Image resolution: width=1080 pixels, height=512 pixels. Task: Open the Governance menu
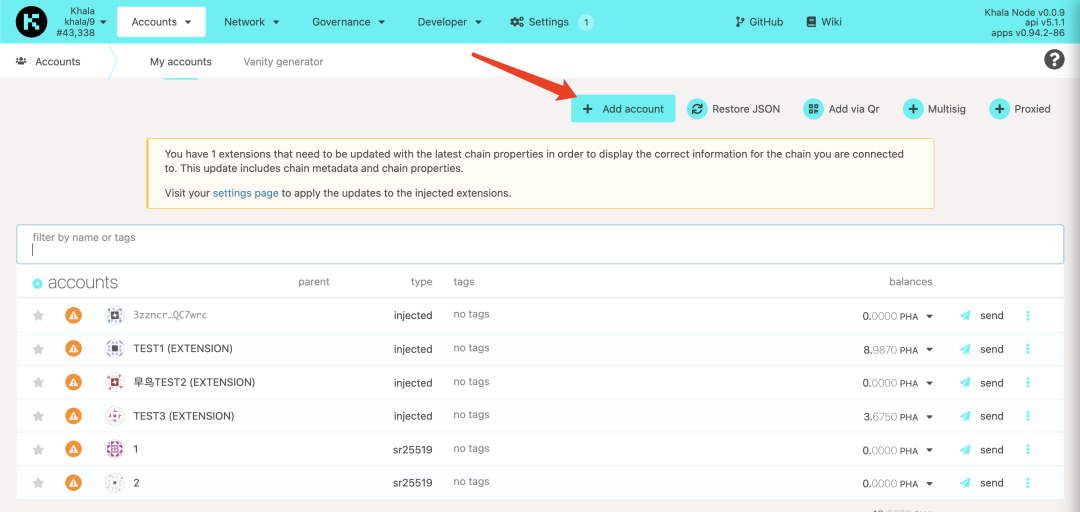tap(347, 22)
